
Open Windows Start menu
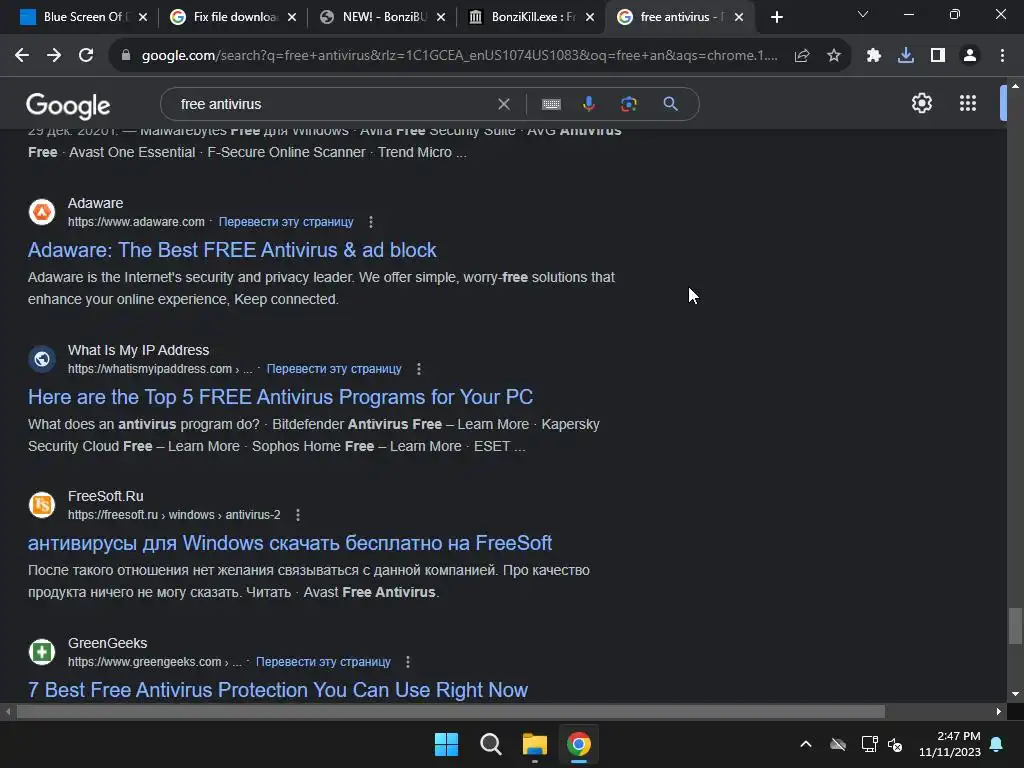coord(447,744)
